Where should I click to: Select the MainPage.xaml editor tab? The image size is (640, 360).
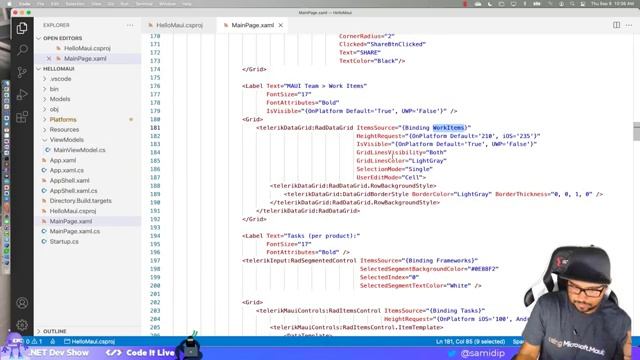click(x=252, y=25)
